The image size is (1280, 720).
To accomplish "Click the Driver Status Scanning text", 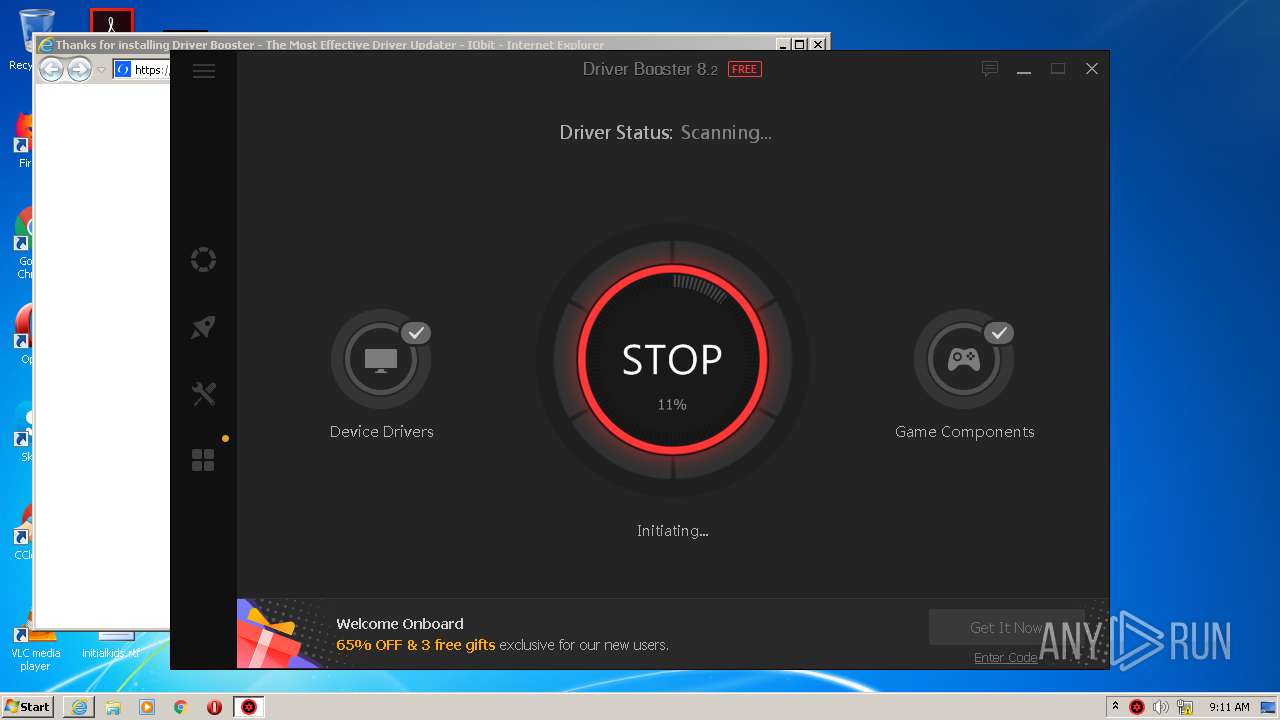I will click(666, 132).
